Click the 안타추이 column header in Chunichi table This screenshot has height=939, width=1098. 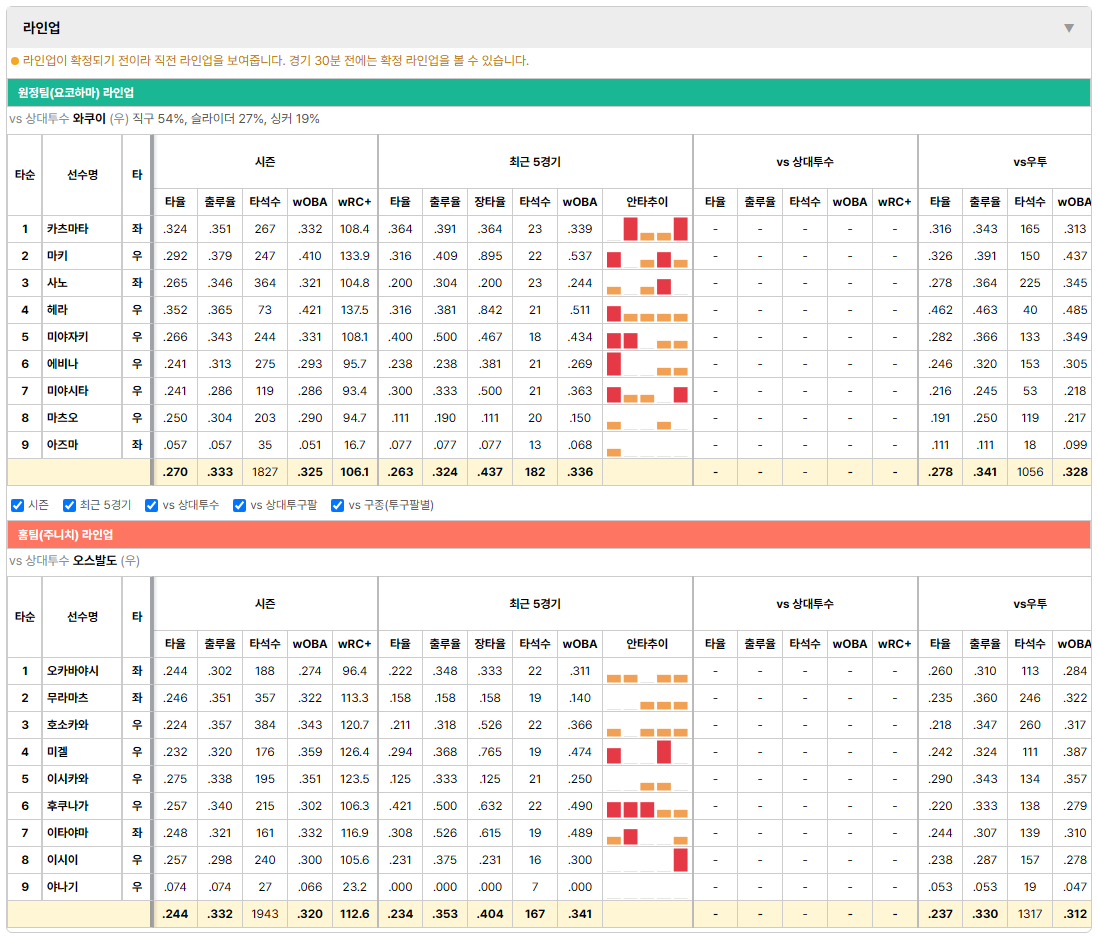click(647, 644)
